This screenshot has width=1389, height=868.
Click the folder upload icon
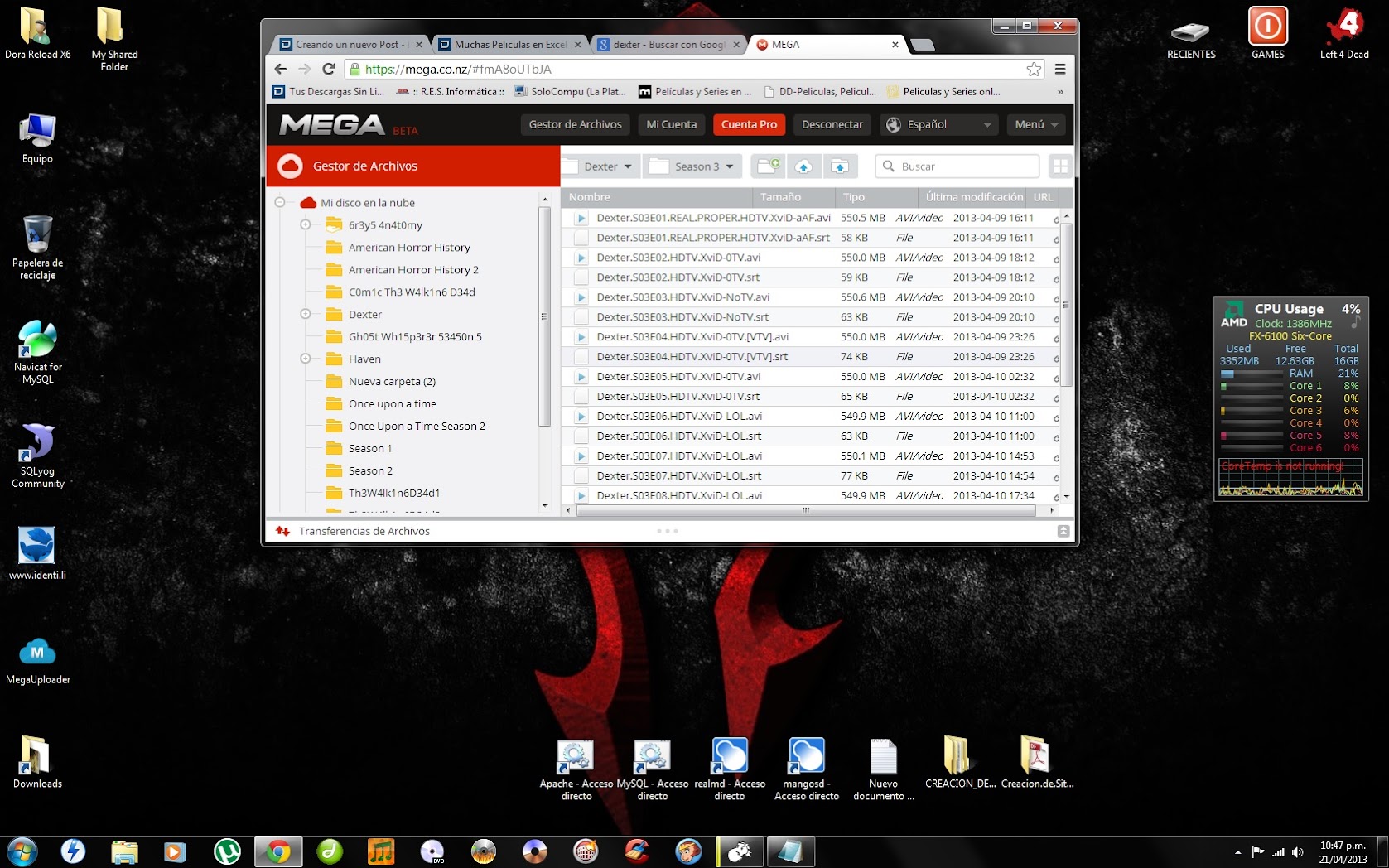coord(839,166)
